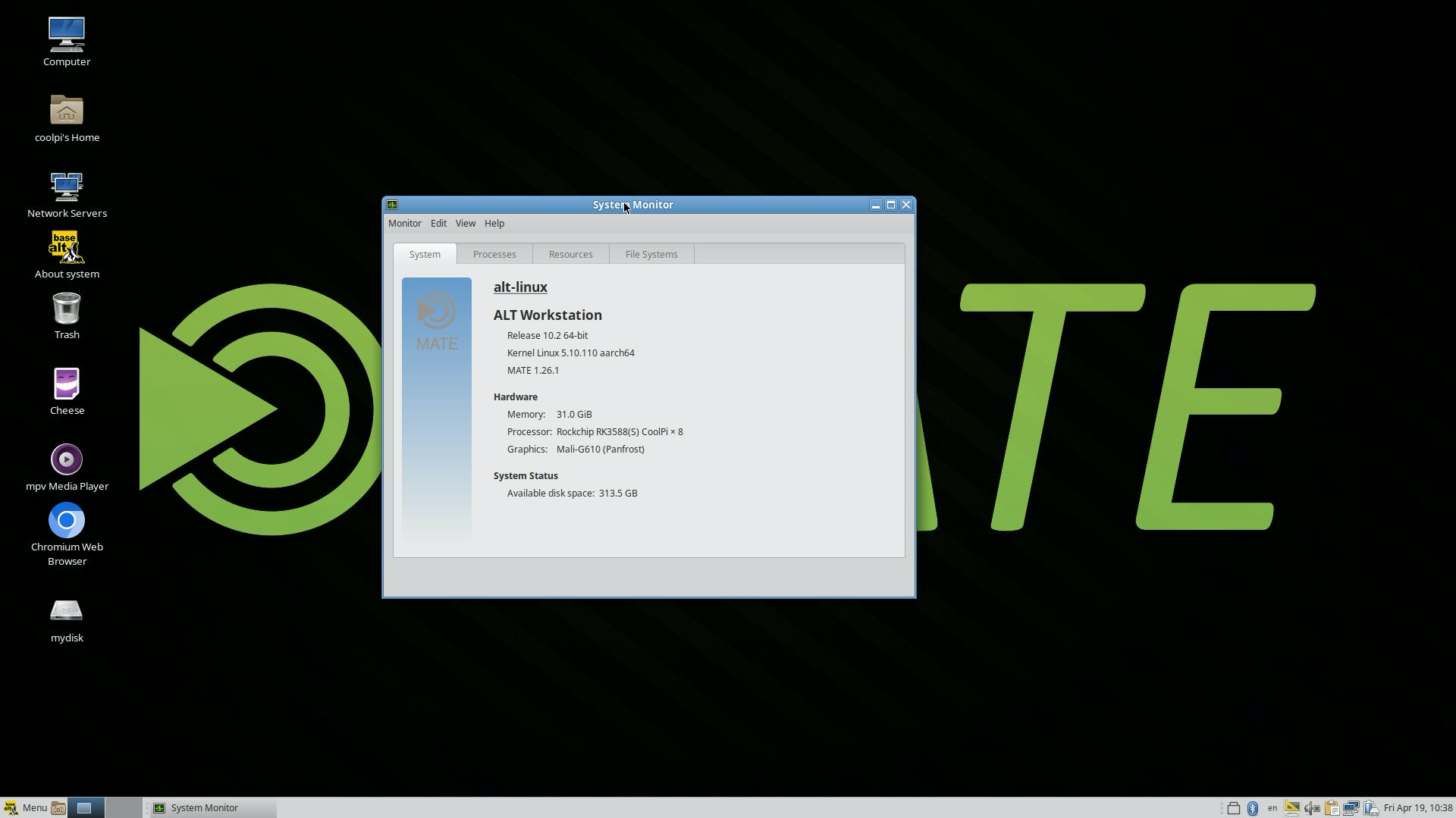Click Kernel Linux 5.10.110 aarch64 text
This screenshot has height=818, width=1456.
pyautogui.click(x=570, y=353)
